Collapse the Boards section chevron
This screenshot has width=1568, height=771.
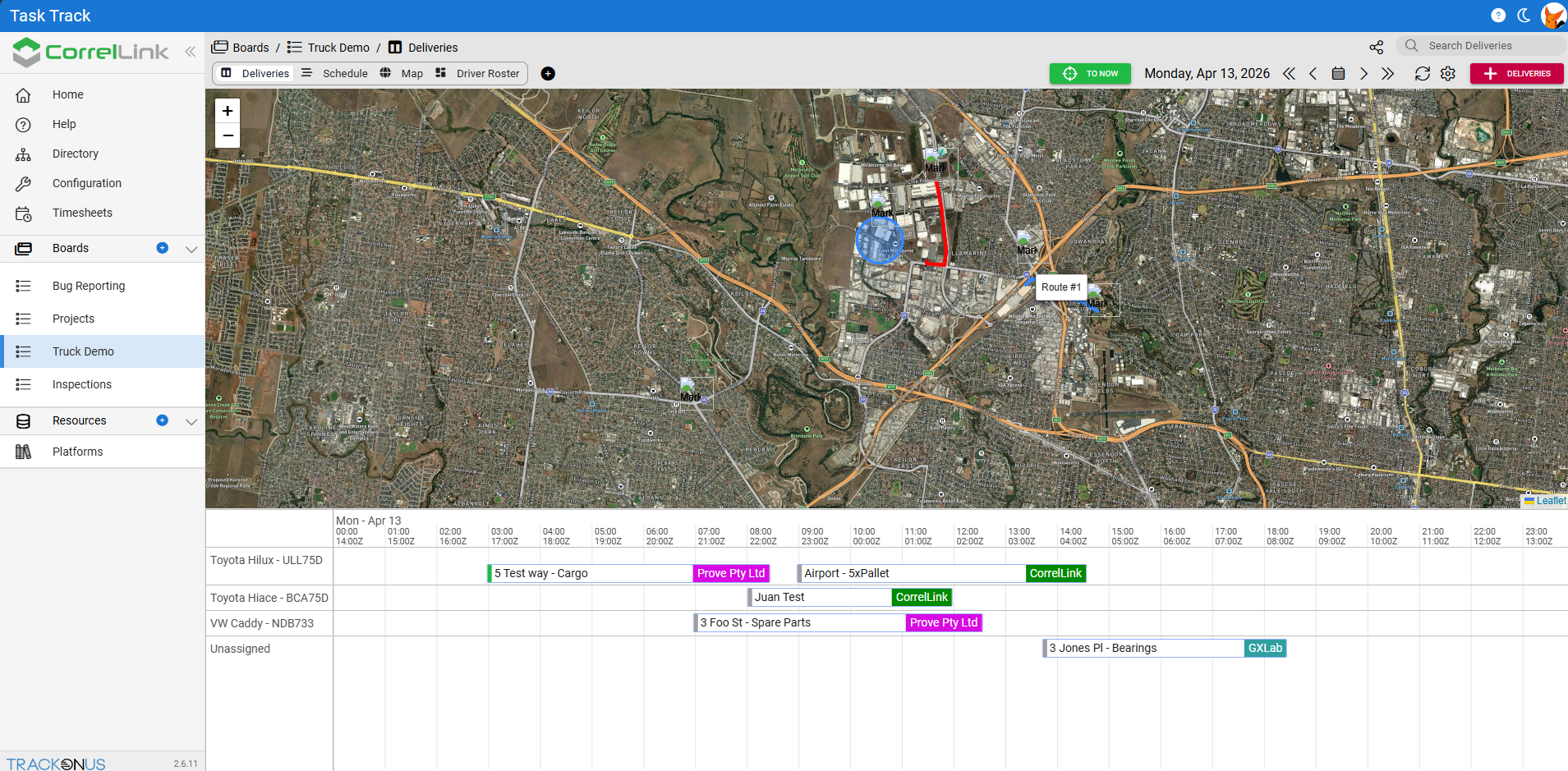[x=191, y=249]
